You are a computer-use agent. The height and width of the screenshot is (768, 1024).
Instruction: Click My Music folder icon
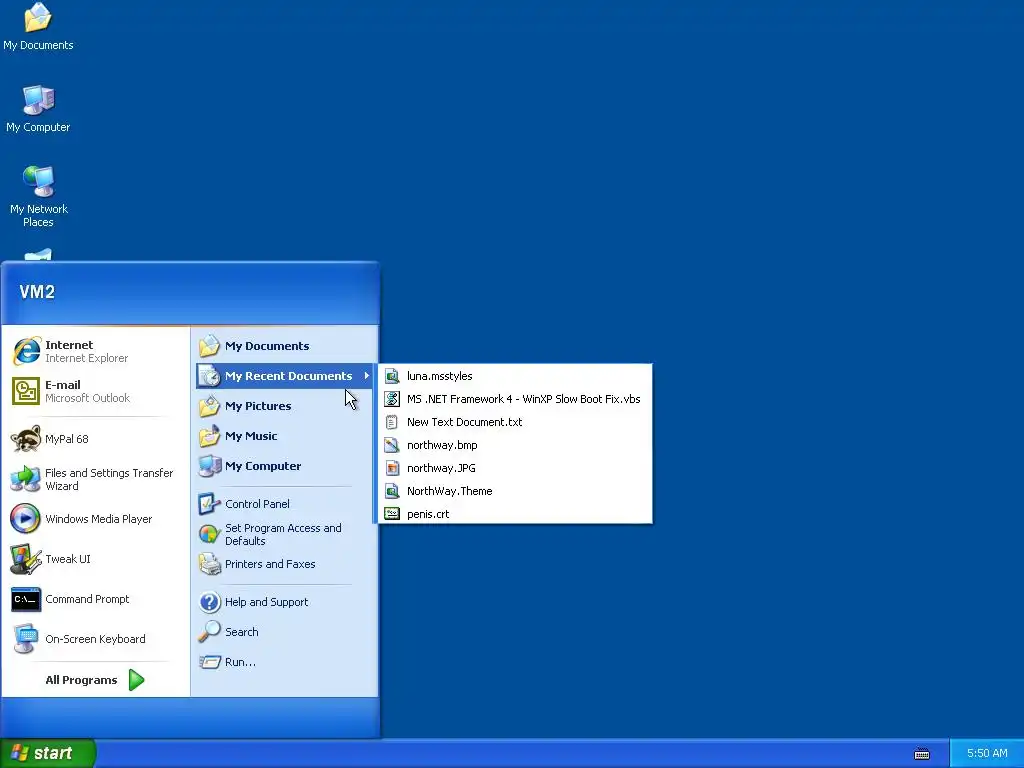(x=210, y=436)
